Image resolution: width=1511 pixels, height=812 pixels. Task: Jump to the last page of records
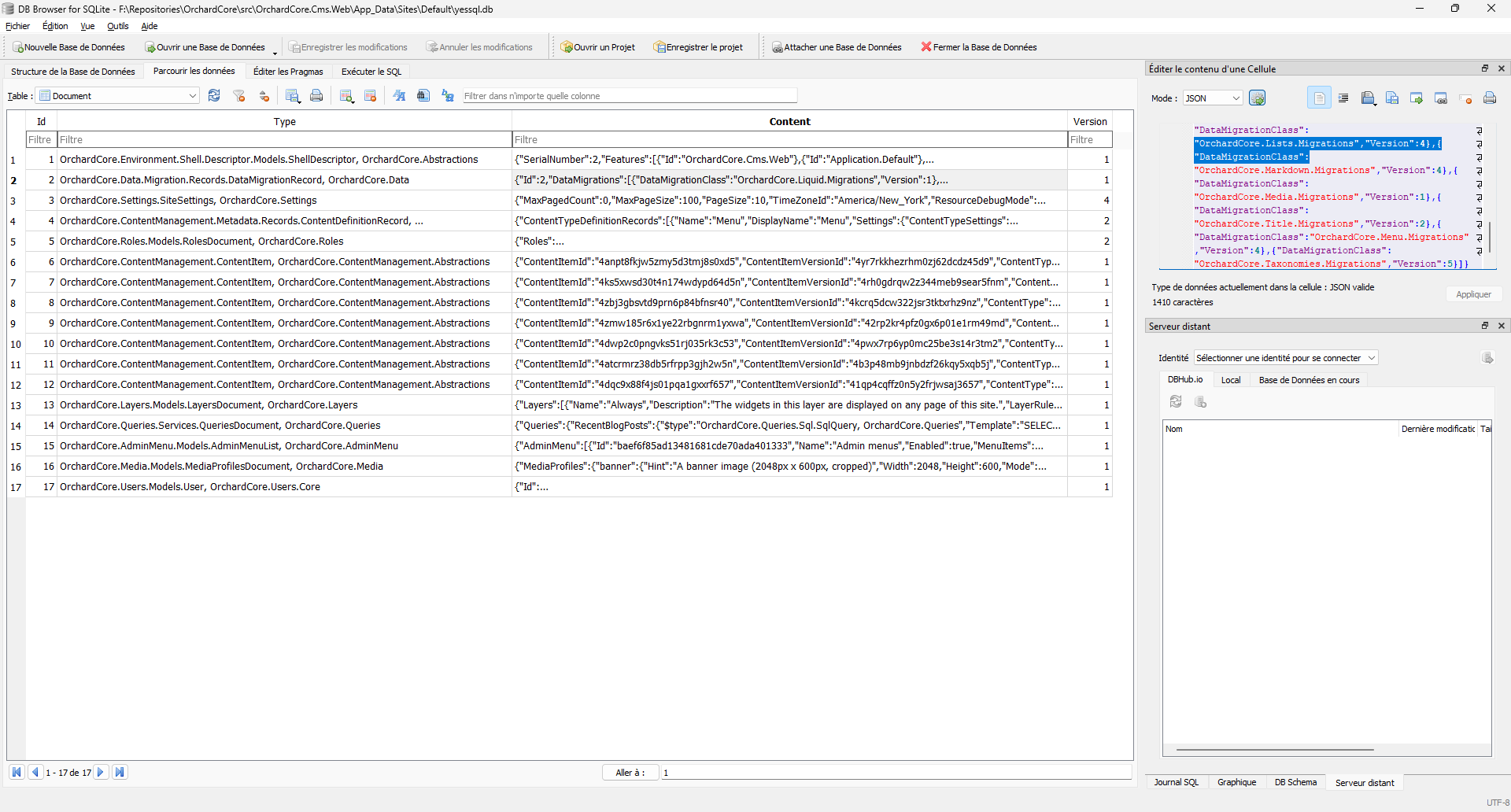click(x=120, y=772)
